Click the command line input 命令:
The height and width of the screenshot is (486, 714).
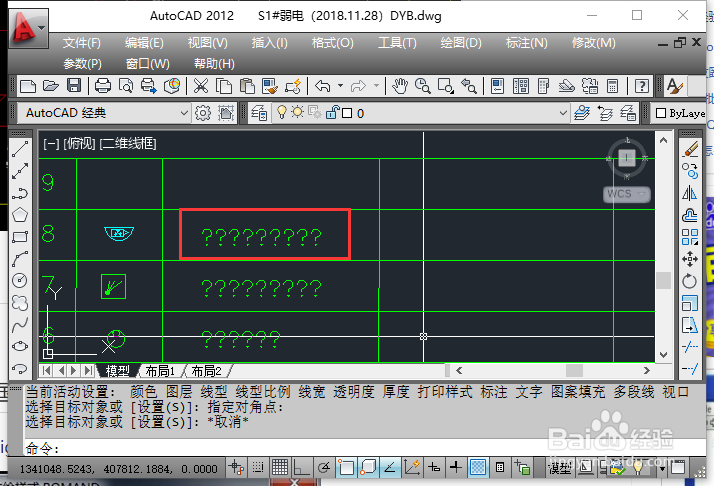364,448
